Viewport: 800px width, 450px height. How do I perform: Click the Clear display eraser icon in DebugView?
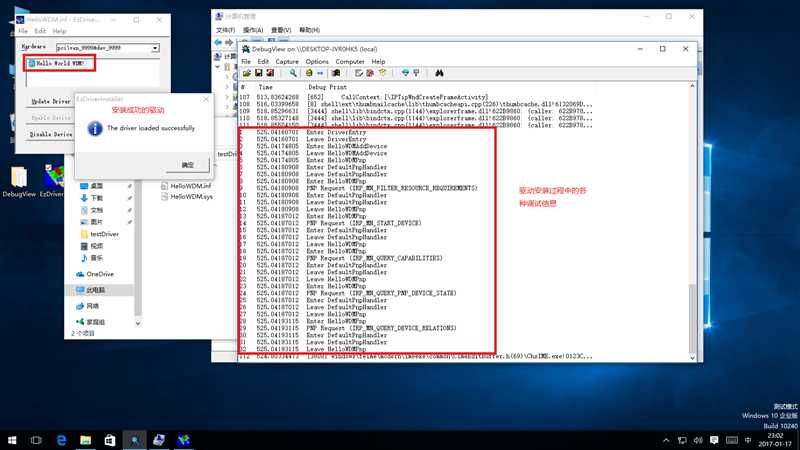tap(336, 73)
